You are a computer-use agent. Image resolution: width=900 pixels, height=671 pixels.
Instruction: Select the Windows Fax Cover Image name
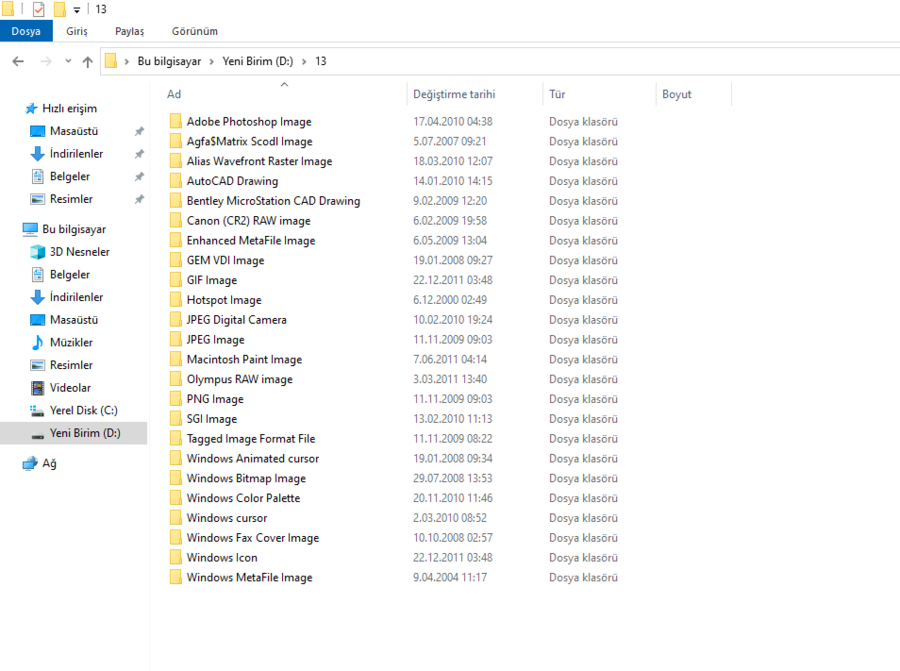click(x=253, y=538)
